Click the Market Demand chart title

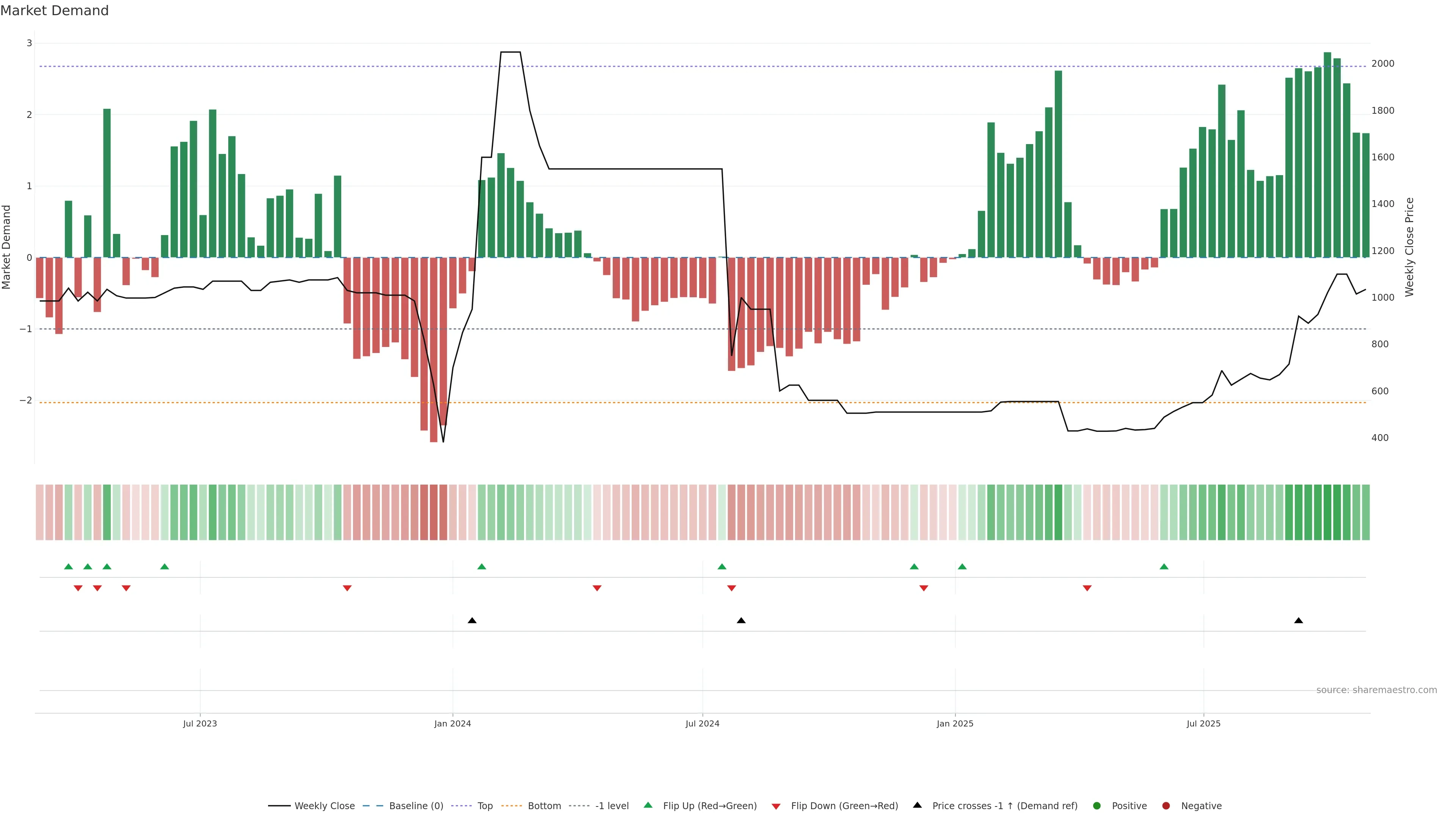54,11
